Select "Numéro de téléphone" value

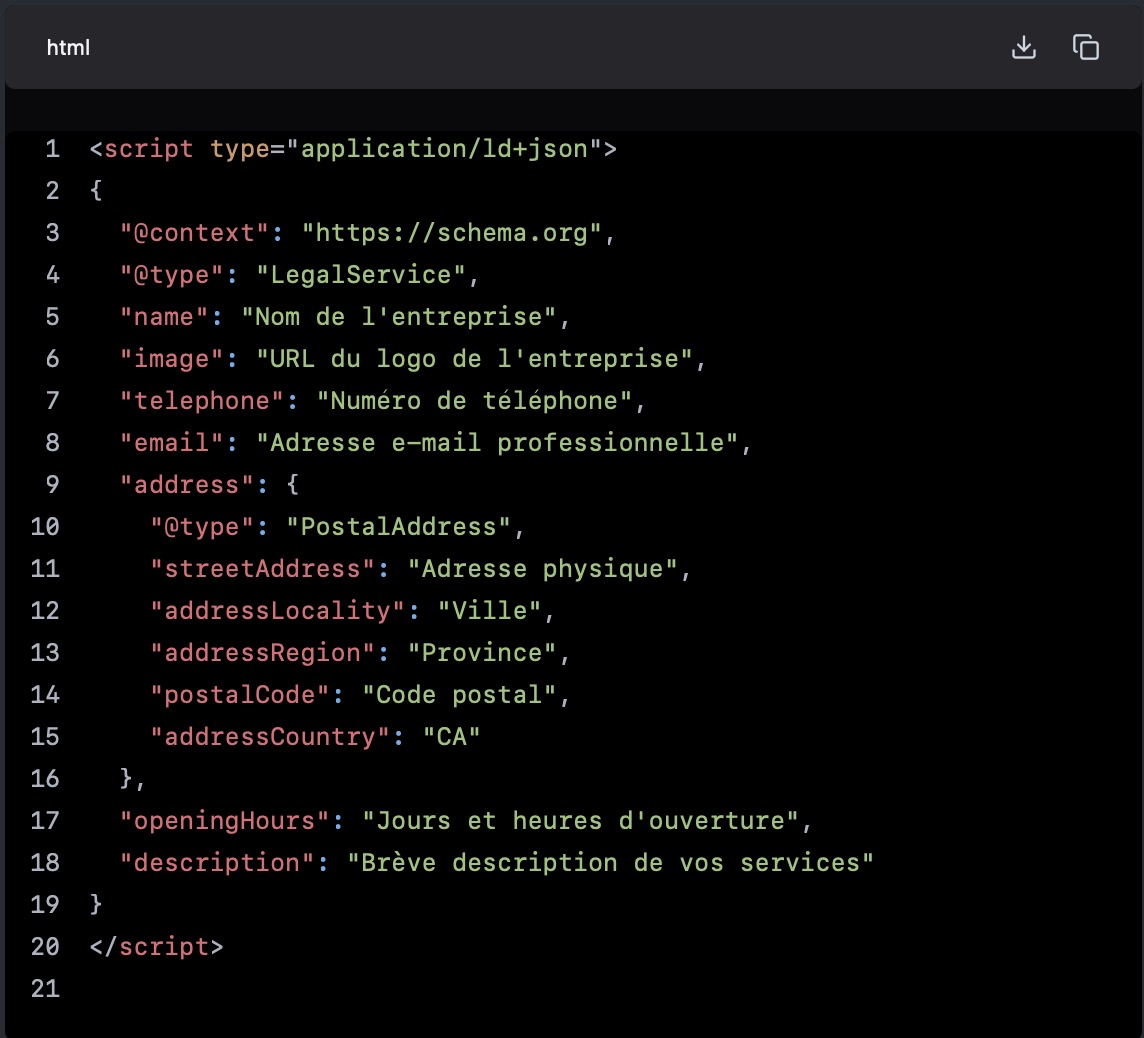click(474, 400)
